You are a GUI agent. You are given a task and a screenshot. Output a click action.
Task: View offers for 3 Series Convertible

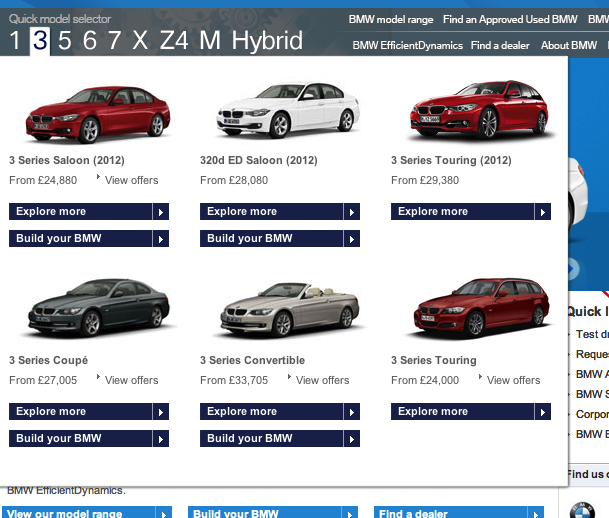coord(322,380)
